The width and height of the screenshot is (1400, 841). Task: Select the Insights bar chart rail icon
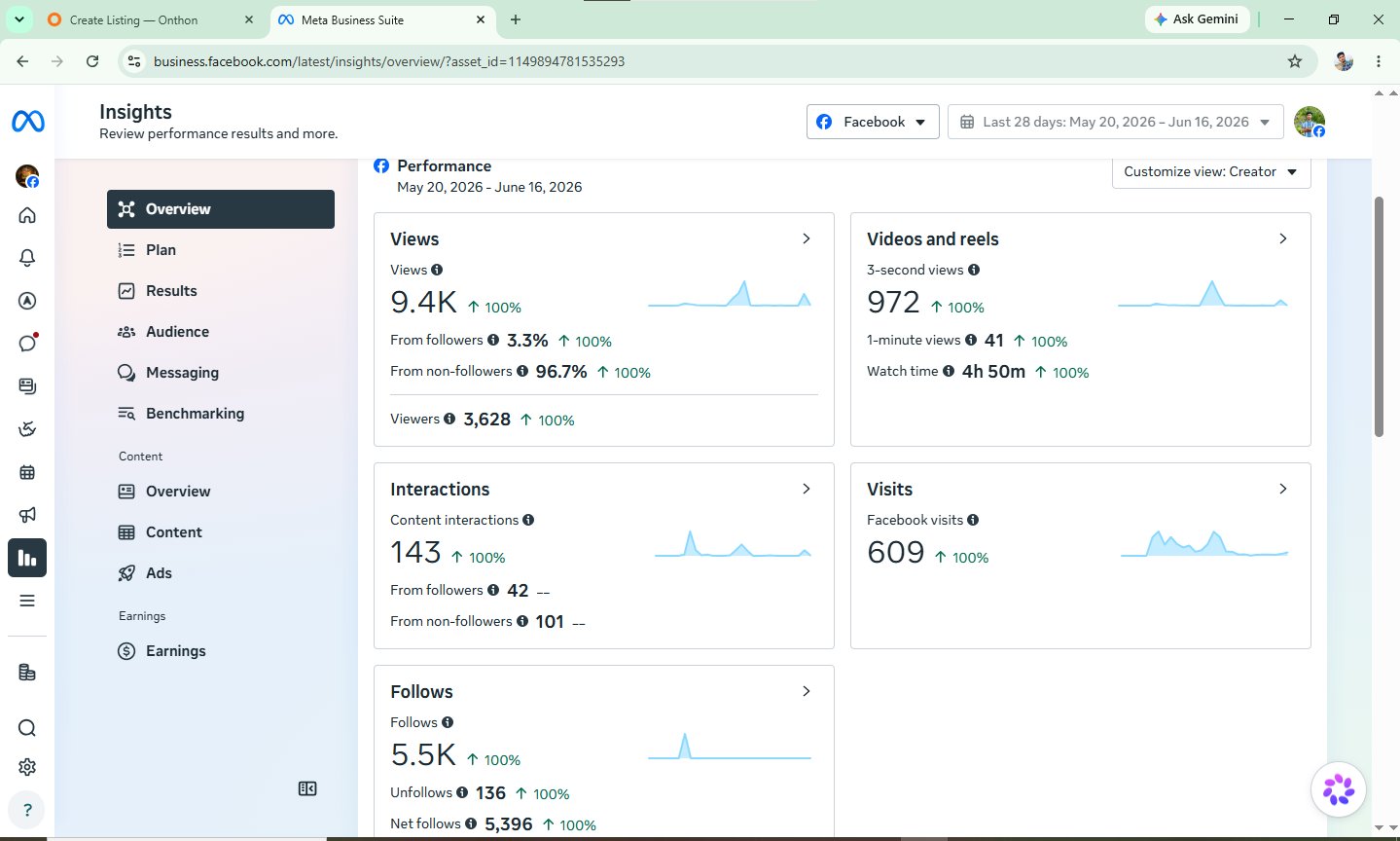(x=27, y=558)
